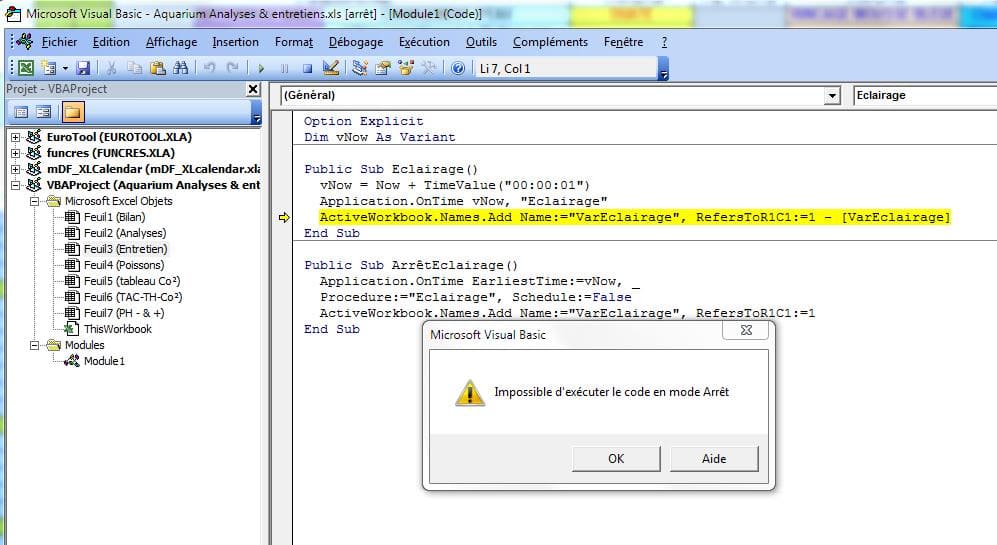Select Feuil3 (Entretien) sheet object

(x=125, y=249)
